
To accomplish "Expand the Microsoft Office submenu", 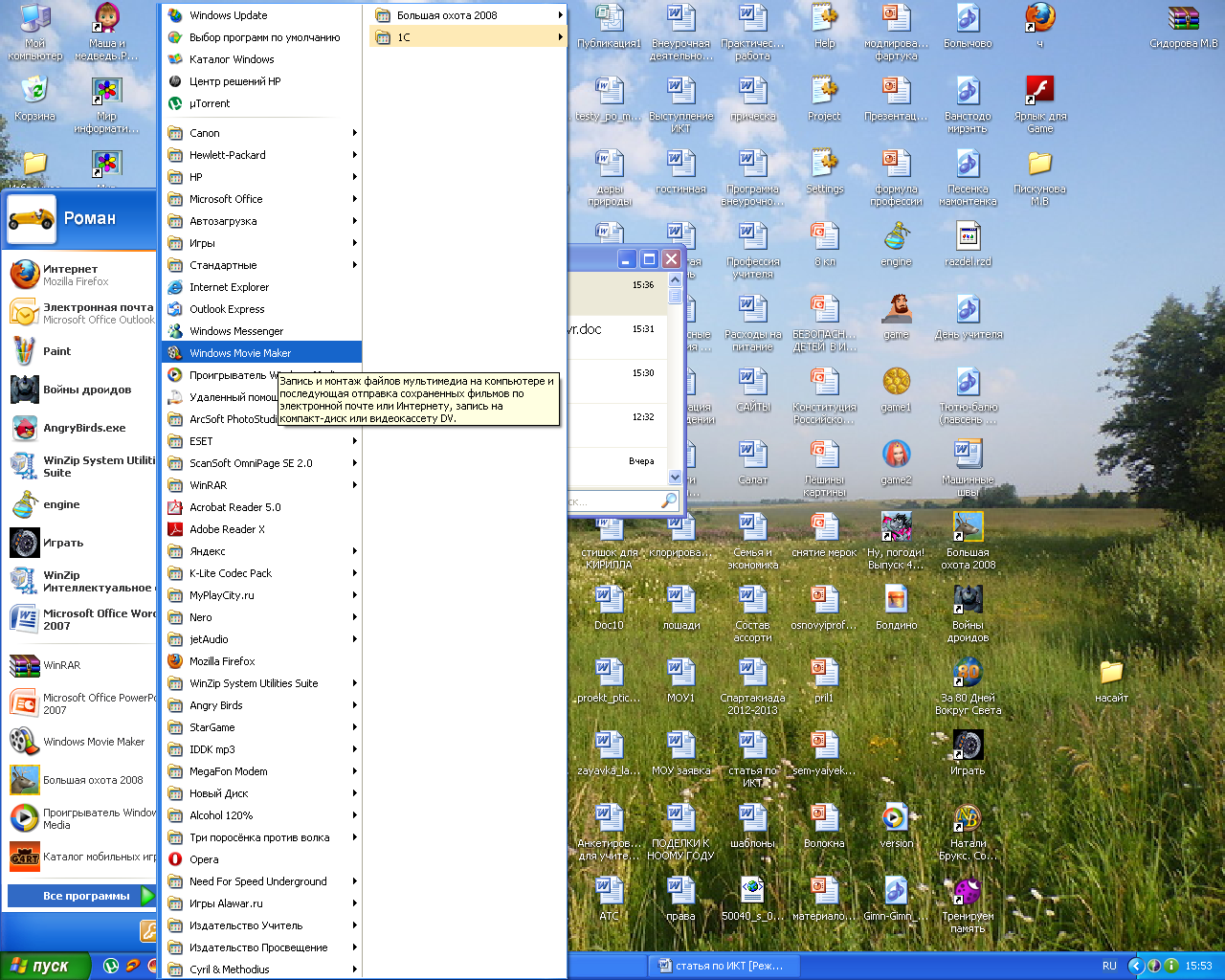I will coord(262,199).
